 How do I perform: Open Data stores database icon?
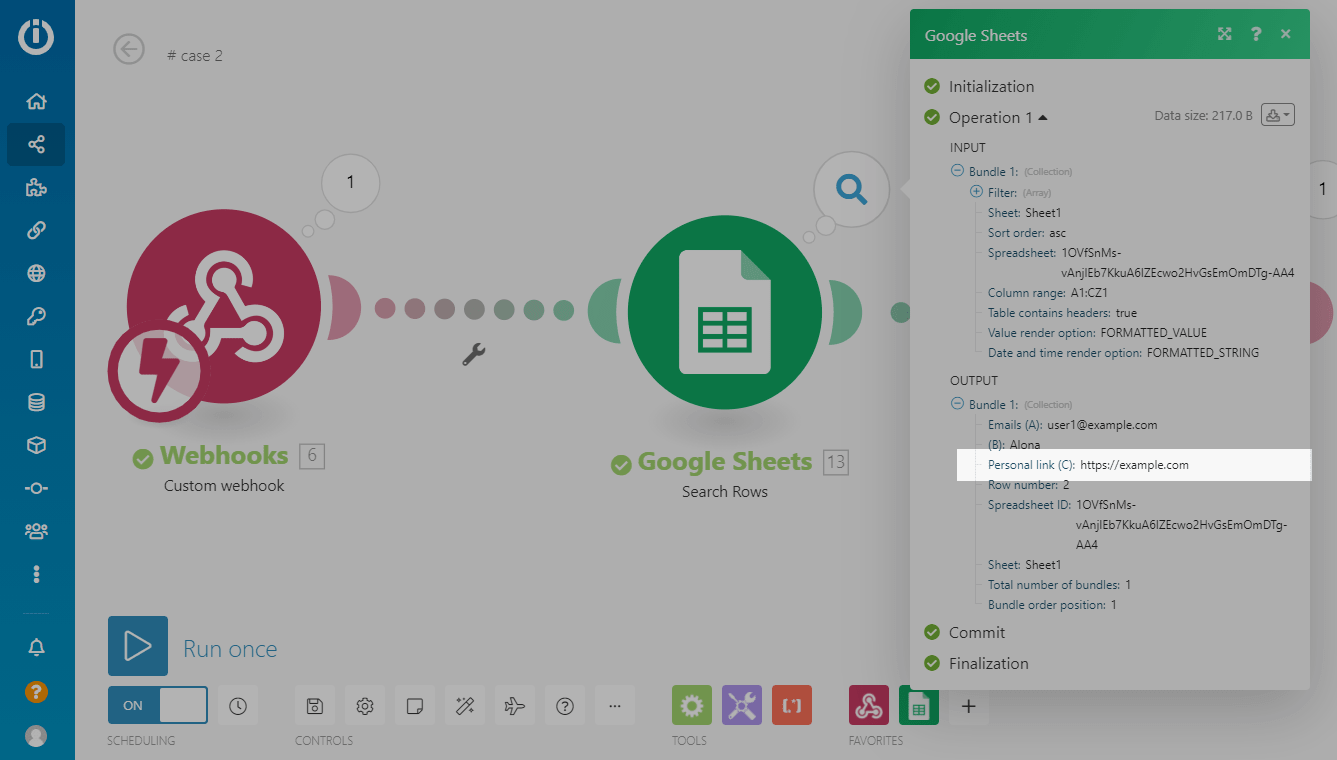click(x=37, y=403)
